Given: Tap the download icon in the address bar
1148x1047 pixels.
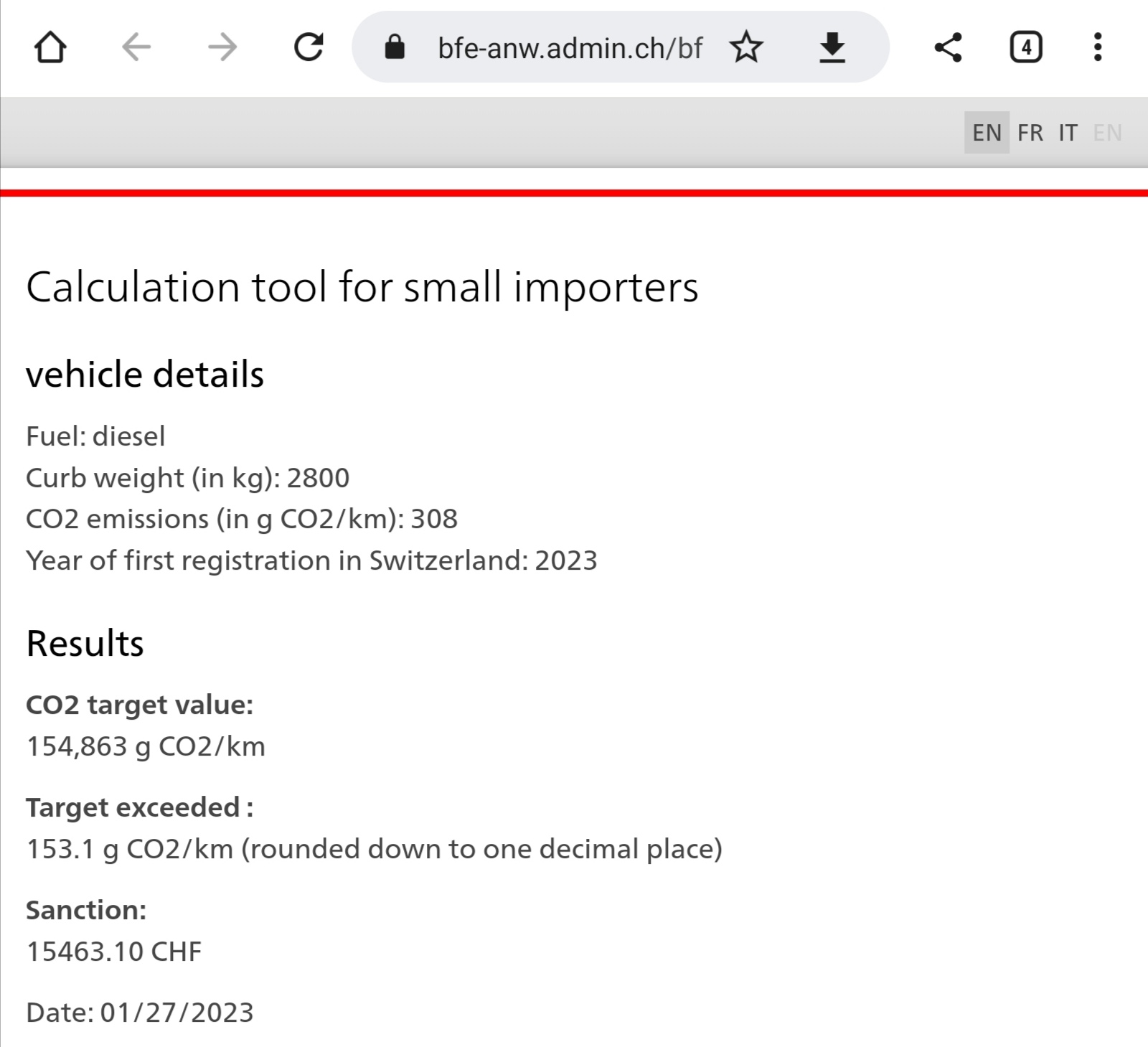Looking at the screenshot, I should [x=832, y=47].
